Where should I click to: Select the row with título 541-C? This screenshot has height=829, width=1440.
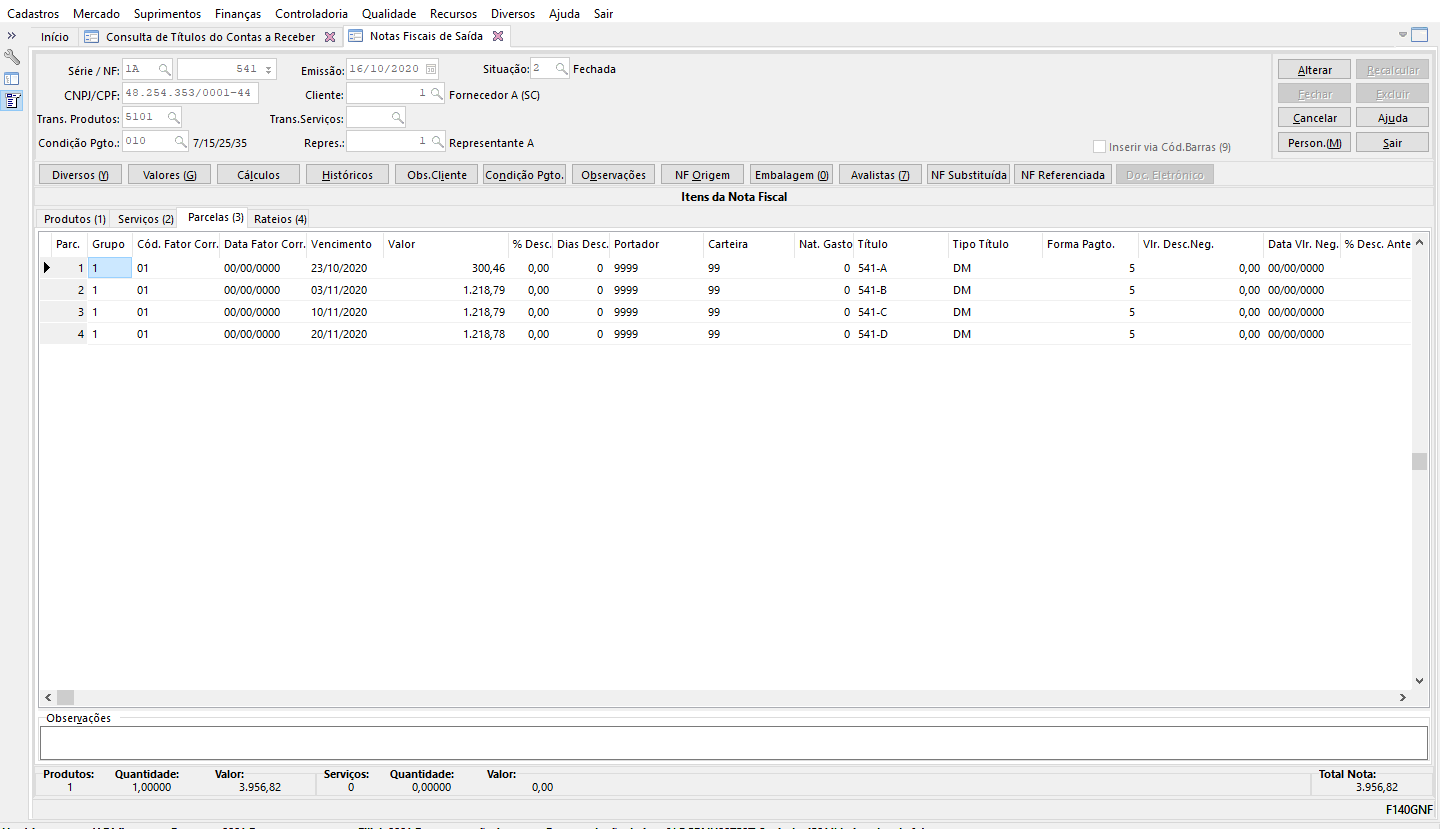coord(872,312)
